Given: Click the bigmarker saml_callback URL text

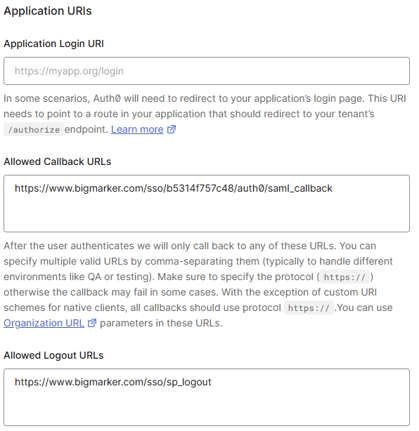Looking at the screenshot, I should (173, 189).
